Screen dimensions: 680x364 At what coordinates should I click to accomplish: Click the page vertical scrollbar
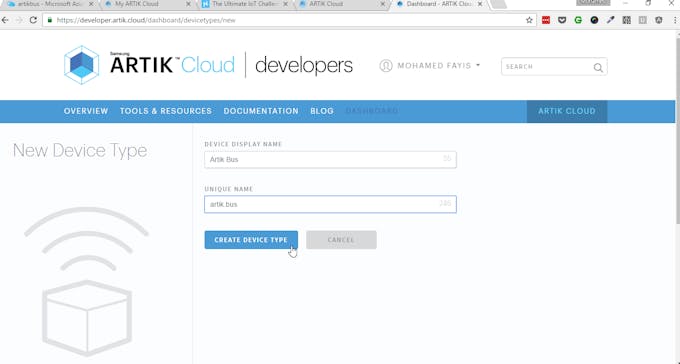click(677, 130)
